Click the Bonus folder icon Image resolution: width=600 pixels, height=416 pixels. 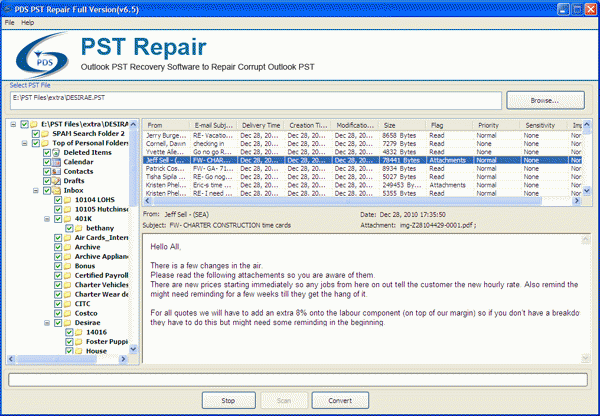click(68, 266)
